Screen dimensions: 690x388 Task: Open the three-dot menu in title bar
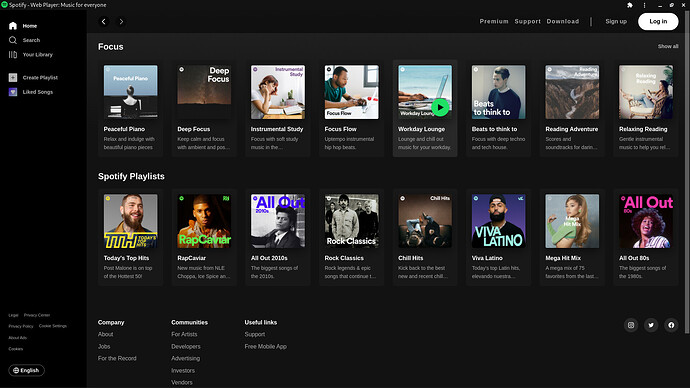point(644,5)
